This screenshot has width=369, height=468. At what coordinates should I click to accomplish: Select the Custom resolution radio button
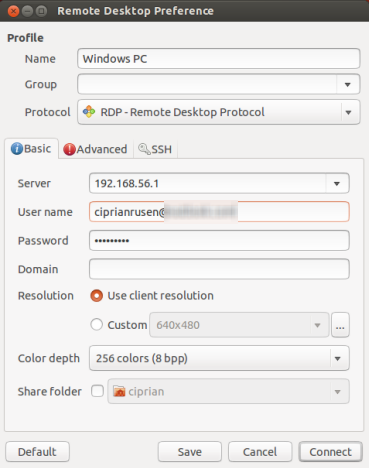pos(96,324)
